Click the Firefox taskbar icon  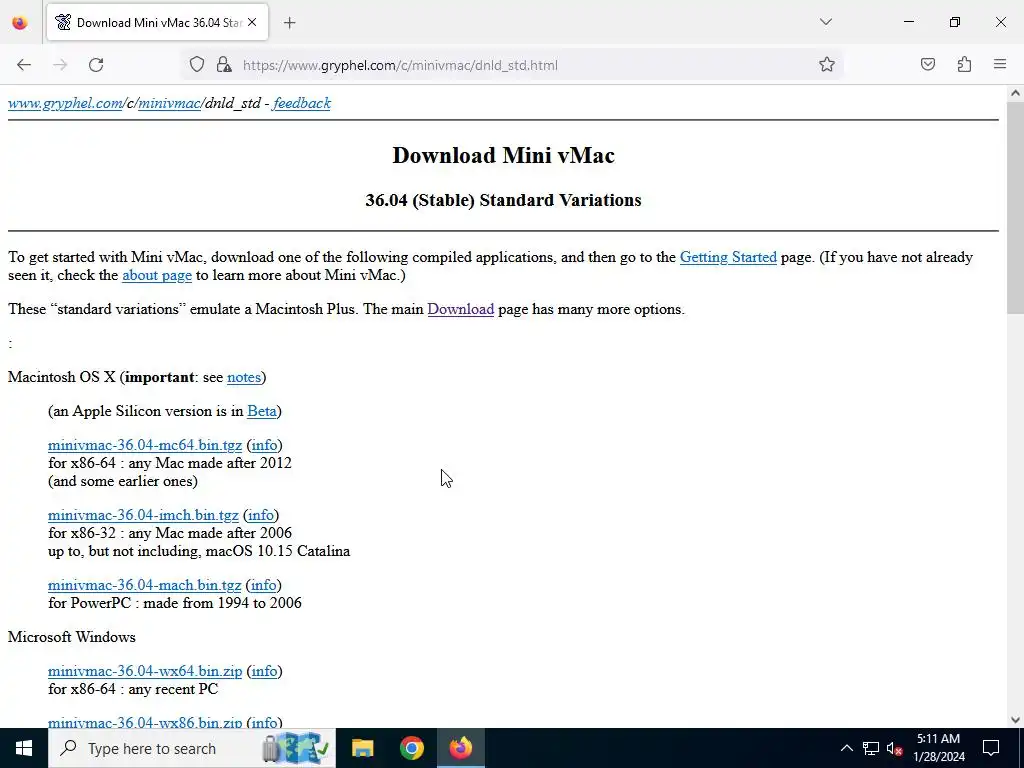[460, 748]
